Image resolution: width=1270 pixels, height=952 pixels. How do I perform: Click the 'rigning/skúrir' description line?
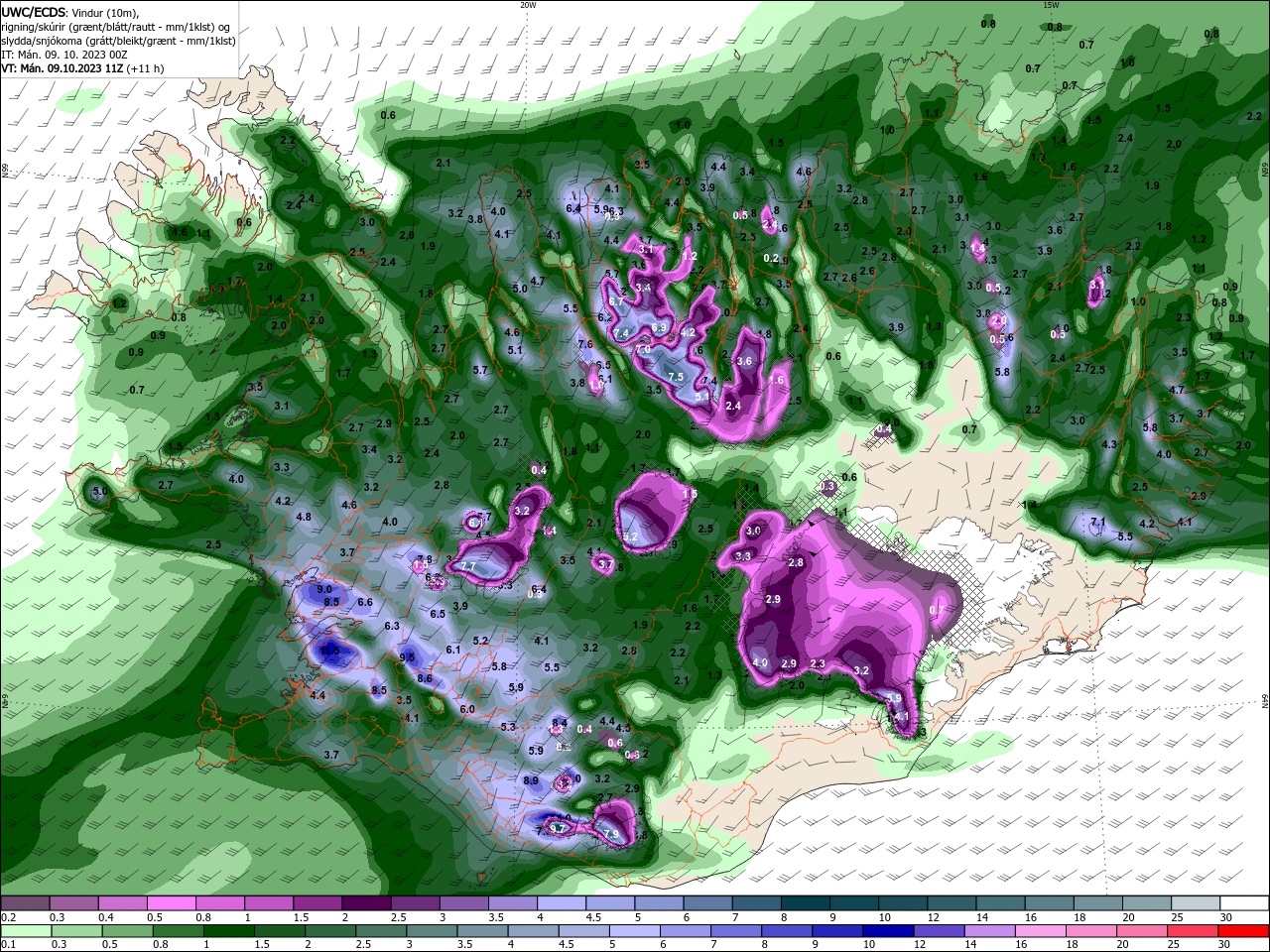pyautogui.click(x=118, y=27)
